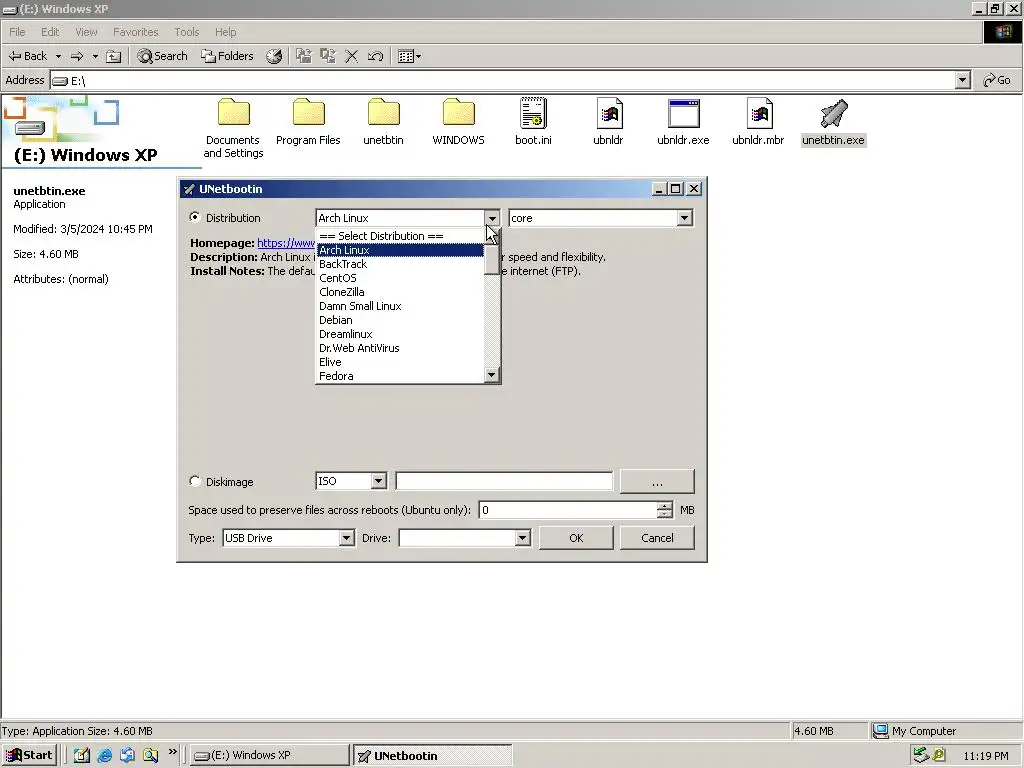The height and width of the screenshot is (768, 1024).
Task: Click the Explorer address bar field
Action: [503, 80]
